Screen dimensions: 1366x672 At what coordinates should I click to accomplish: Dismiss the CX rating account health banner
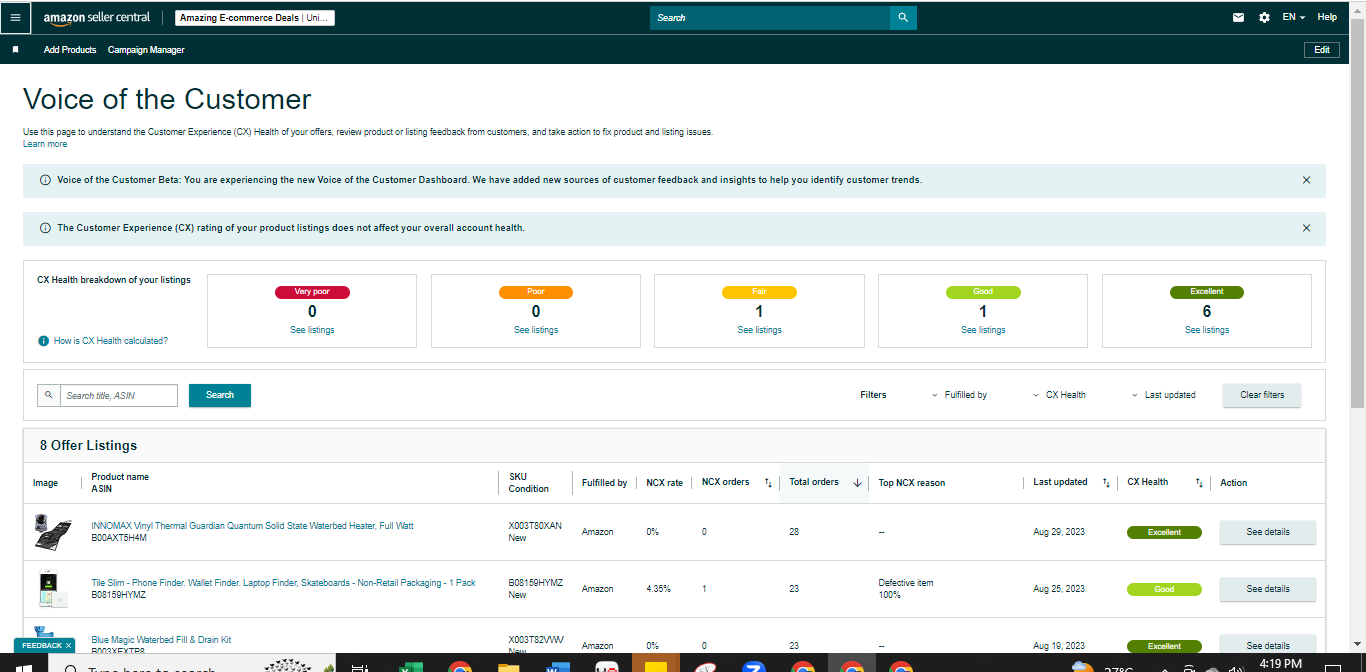[x=1306, y=228]
